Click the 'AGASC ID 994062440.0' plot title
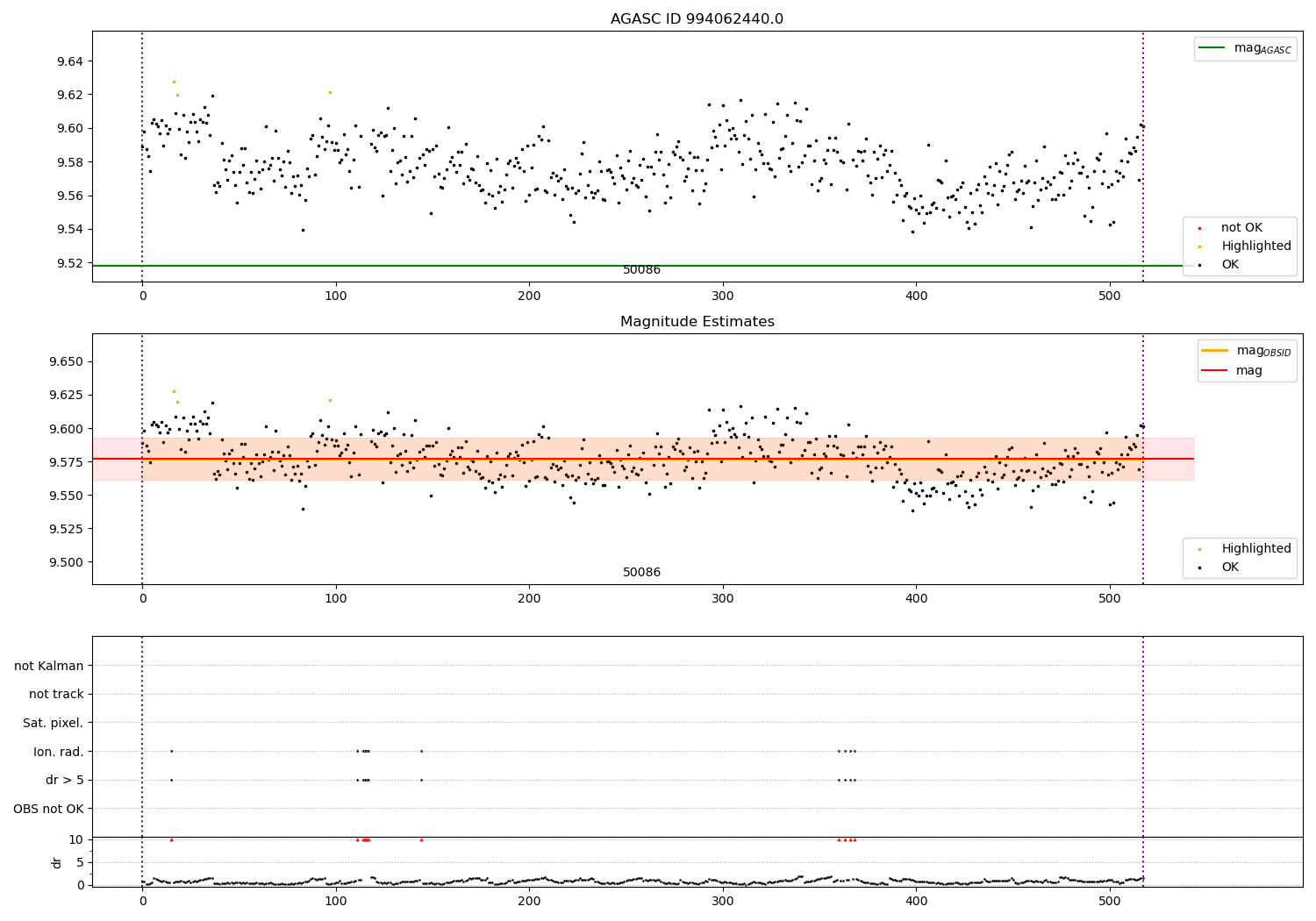This screenshot has height=921, width=1316. click(697, 19)
